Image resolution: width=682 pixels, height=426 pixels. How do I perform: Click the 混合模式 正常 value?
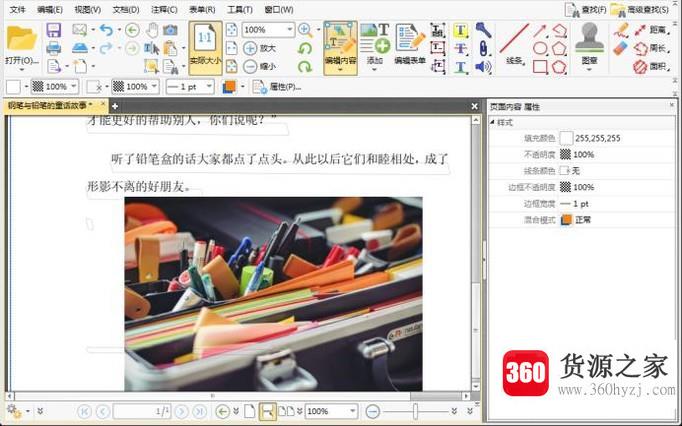583,220
